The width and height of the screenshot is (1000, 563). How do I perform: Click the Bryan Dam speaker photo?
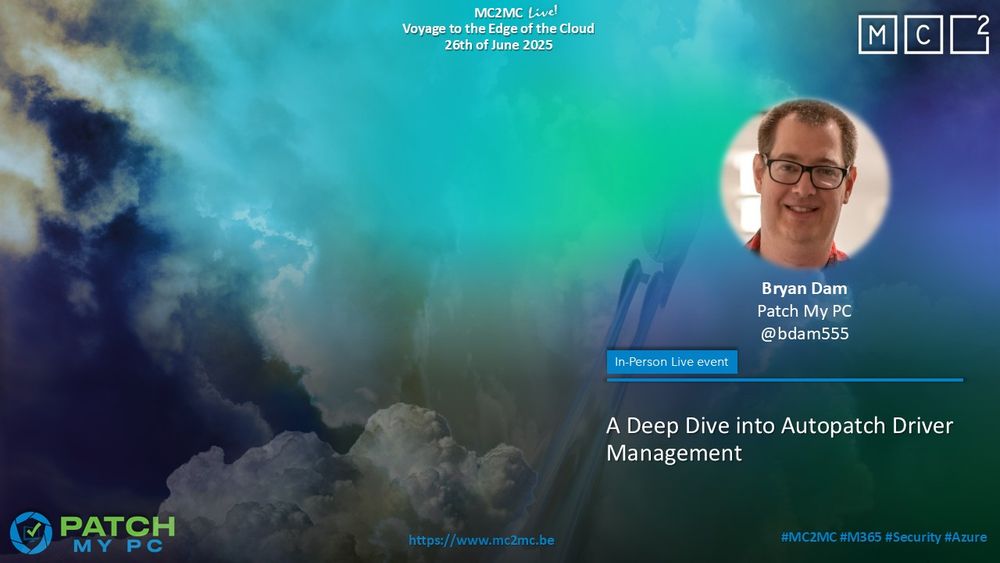coord(805,183)
